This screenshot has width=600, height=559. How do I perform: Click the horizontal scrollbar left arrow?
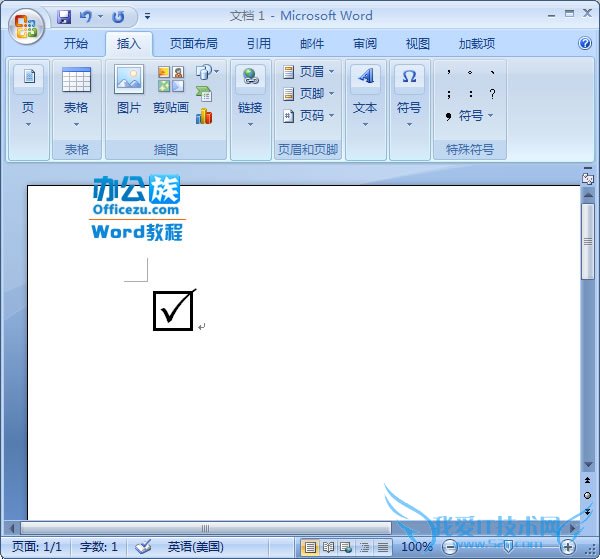pos(11,528)
